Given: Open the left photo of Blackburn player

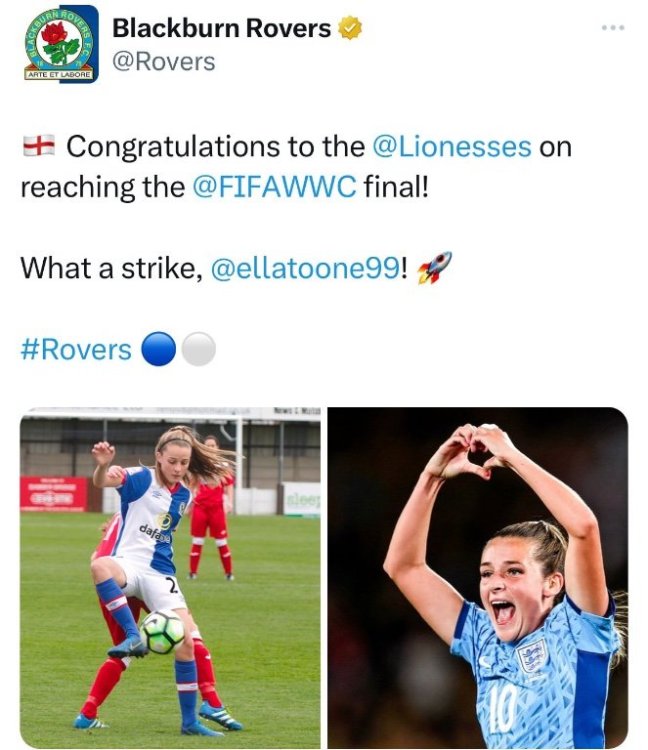Looking at the screenshot, I should (170, 577).
